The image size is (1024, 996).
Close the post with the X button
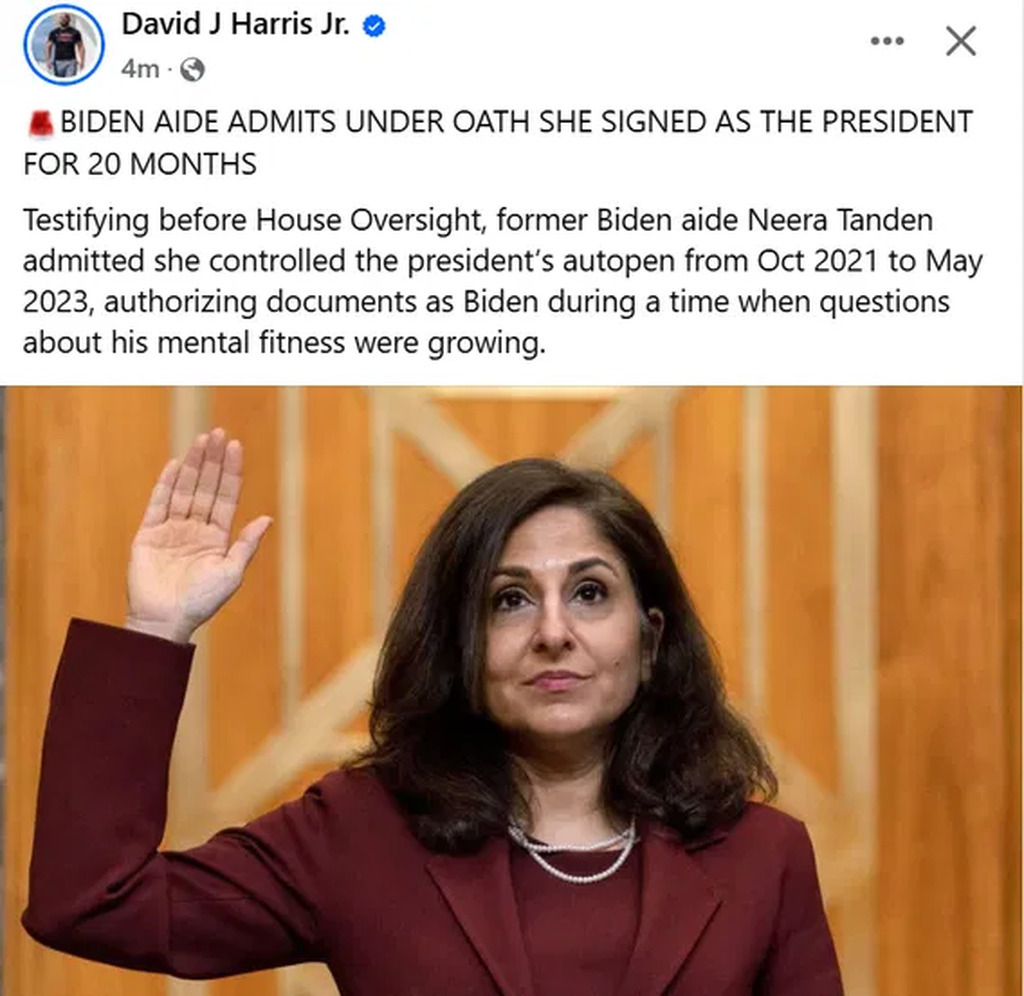(961, 41)
